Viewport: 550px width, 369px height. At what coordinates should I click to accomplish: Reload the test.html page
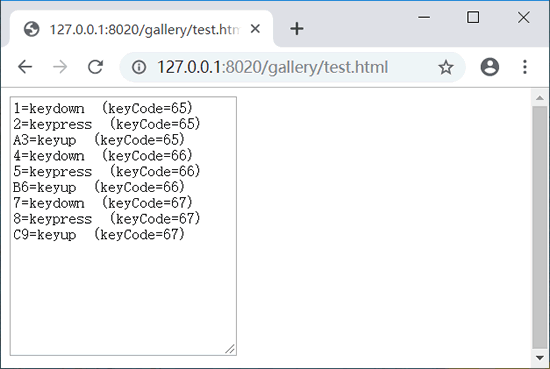(95, 67)
